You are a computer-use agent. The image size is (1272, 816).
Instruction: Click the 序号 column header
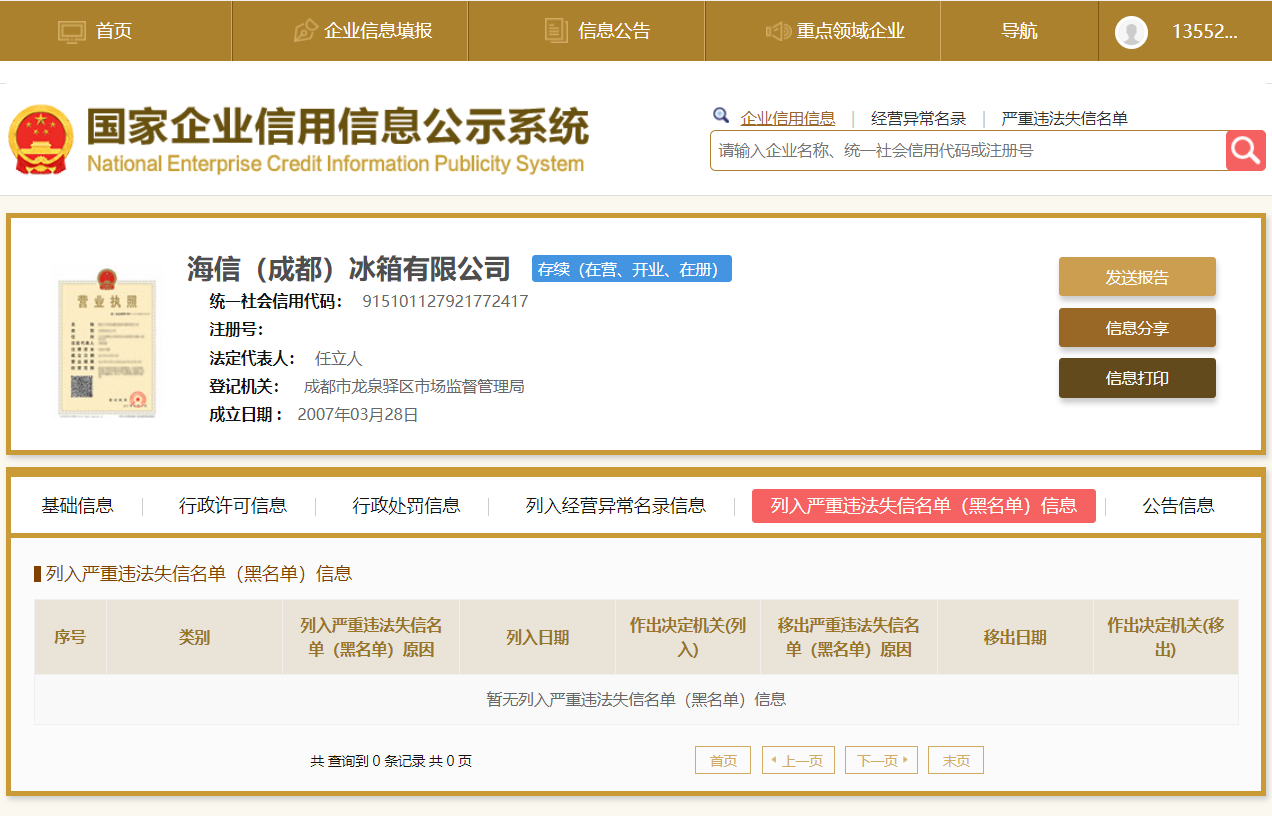coord(70,637)
